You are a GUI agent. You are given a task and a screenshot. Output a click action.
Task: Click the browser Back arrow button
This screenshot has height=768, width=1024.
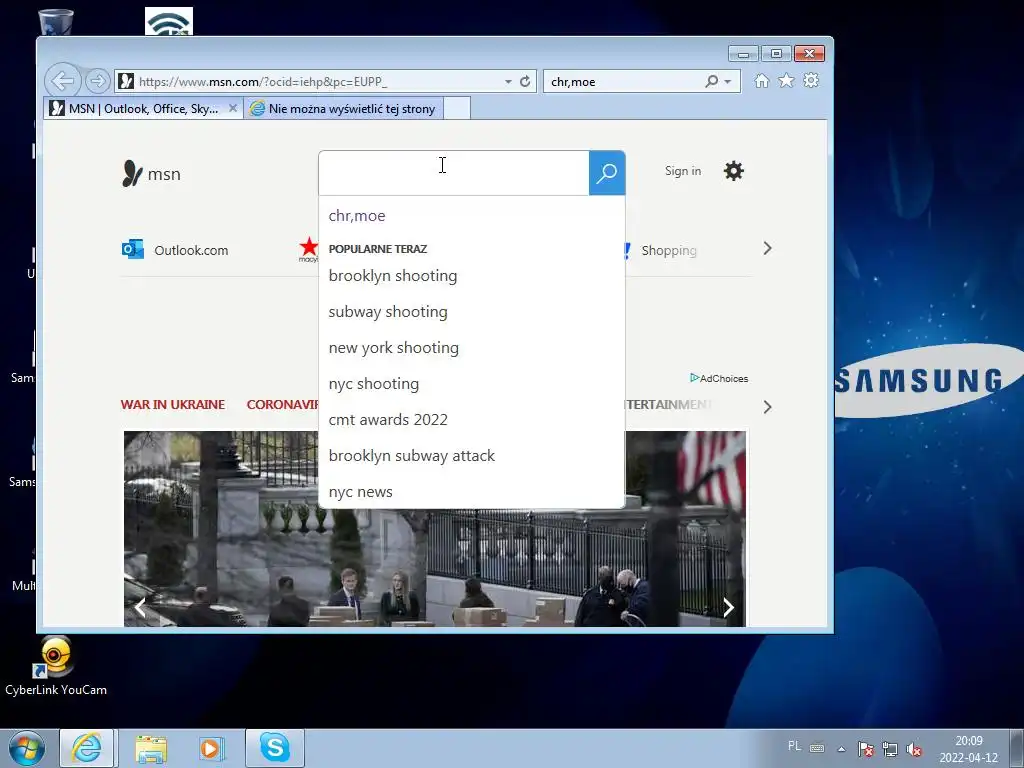[63, 82]
